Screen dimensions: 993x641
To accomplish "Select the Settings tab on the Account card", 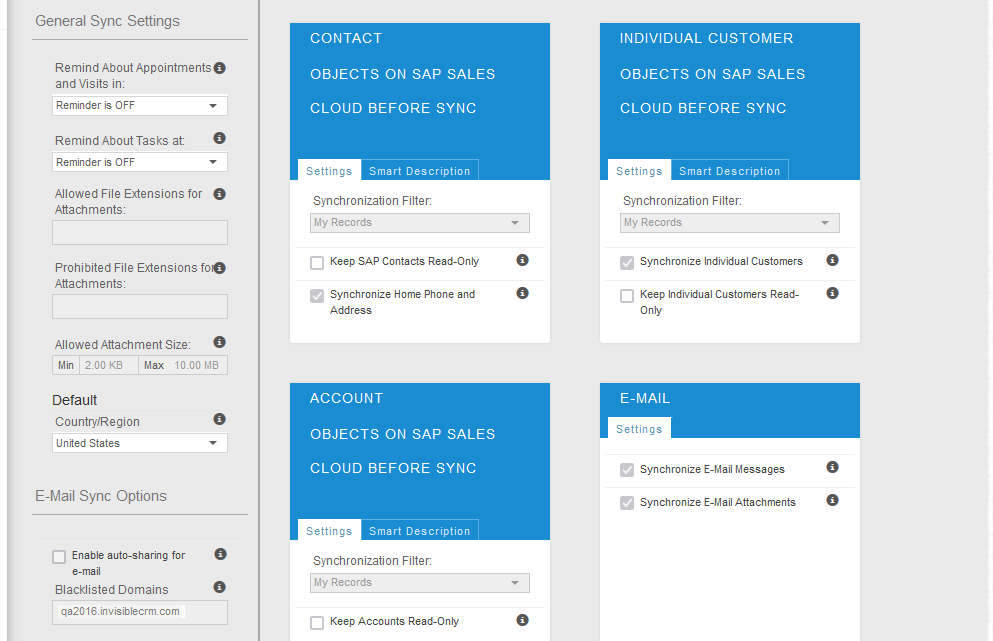I will pos(329,530).
